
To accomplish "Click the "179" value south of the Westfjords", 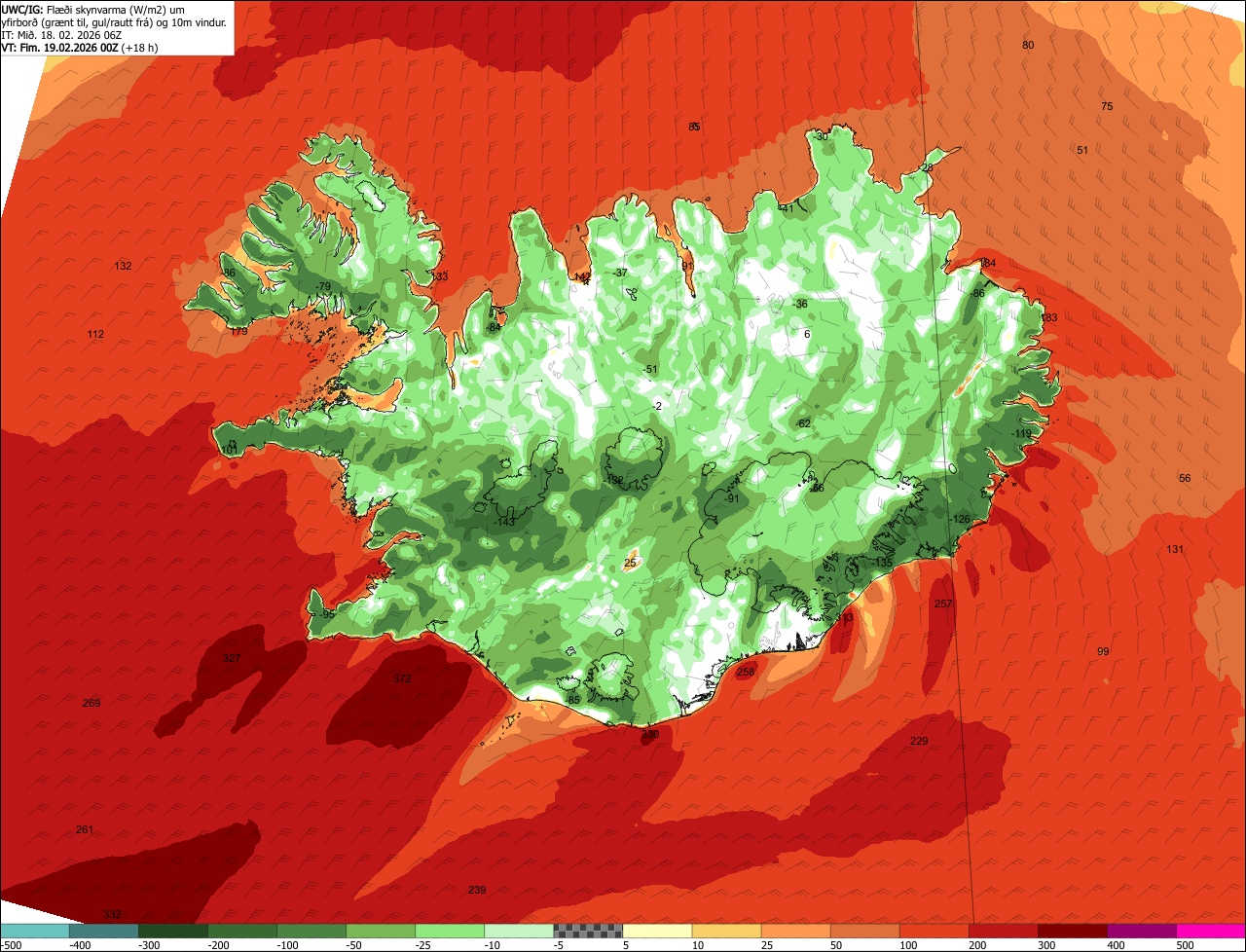I will [239, 331].
